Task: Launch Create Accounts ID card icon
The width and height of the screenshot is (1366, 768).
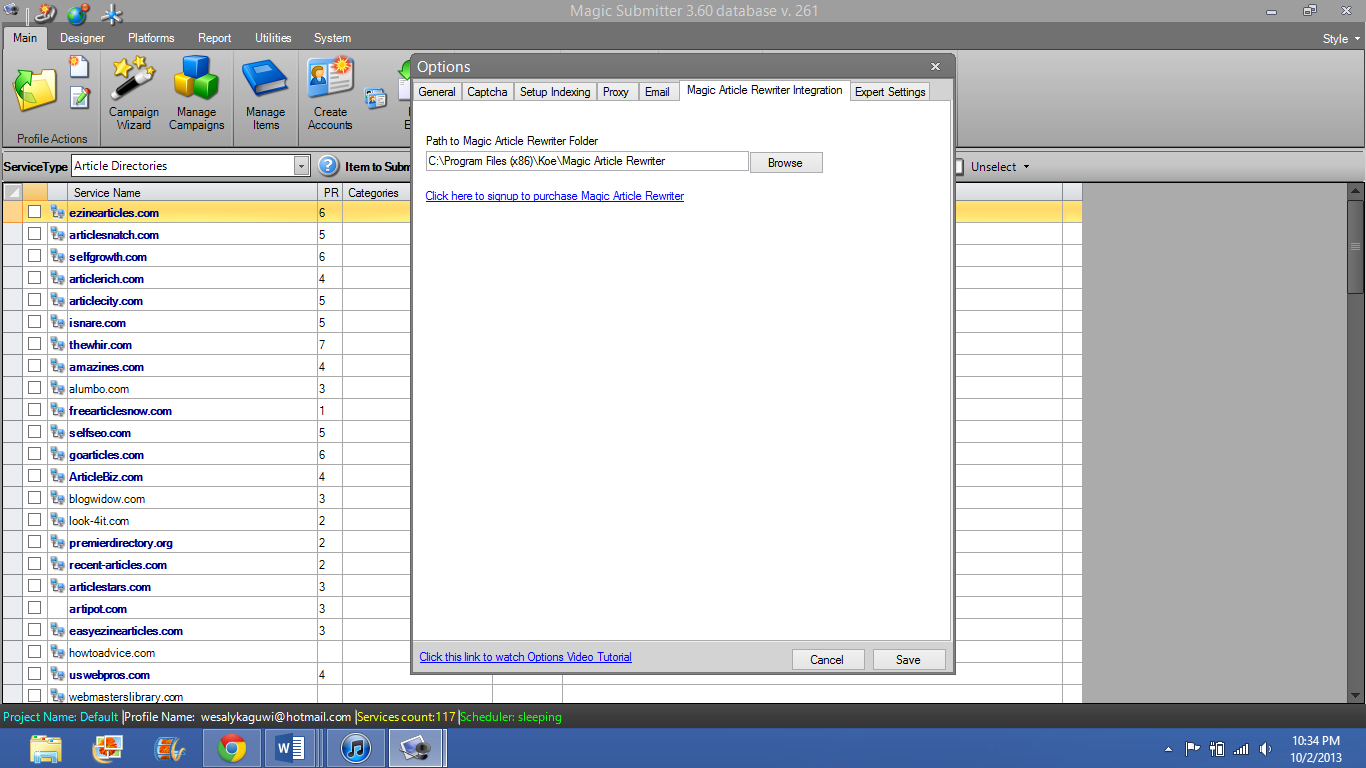Action: [330, 92]
